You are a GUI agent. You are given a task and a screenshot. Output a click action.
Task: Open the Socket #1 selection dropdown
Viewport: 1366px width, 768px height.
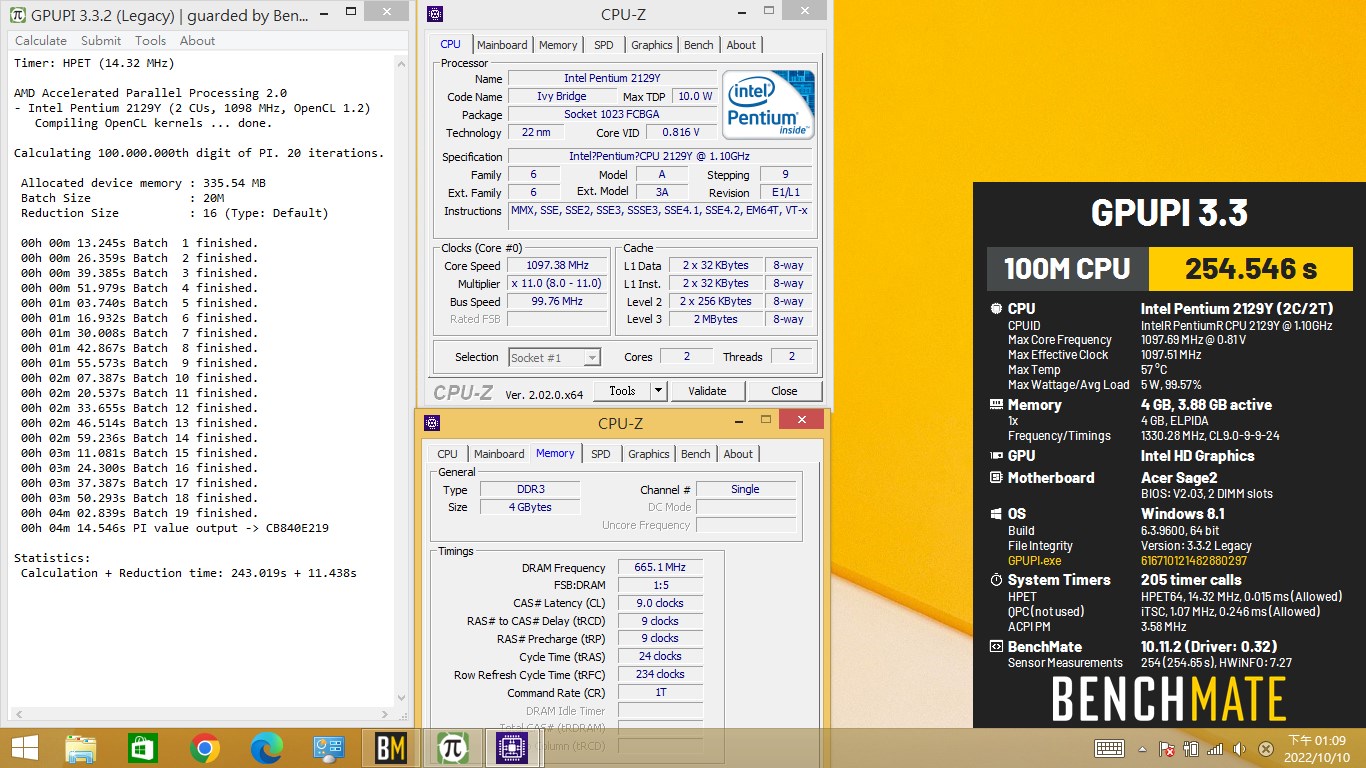554,357
